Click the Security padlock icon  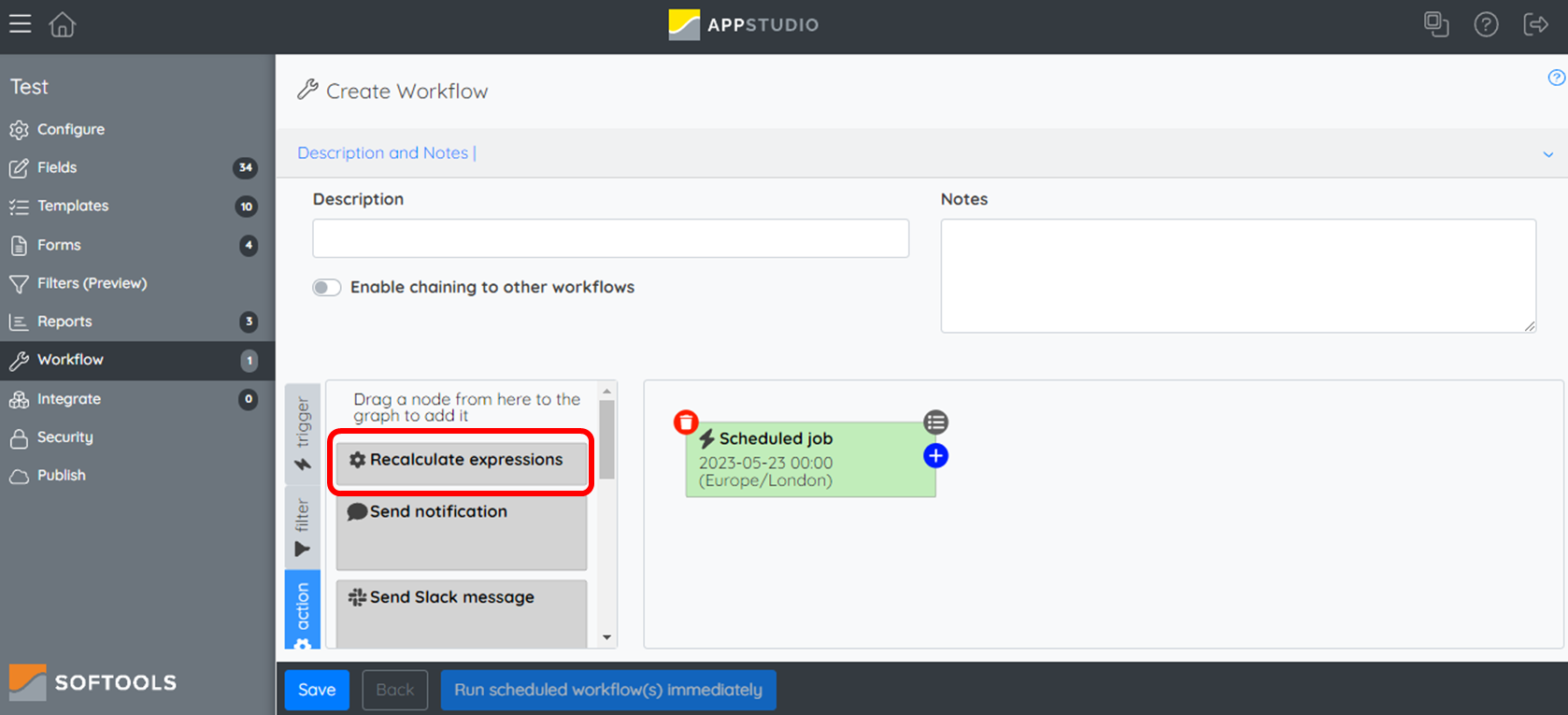point(19,438)
